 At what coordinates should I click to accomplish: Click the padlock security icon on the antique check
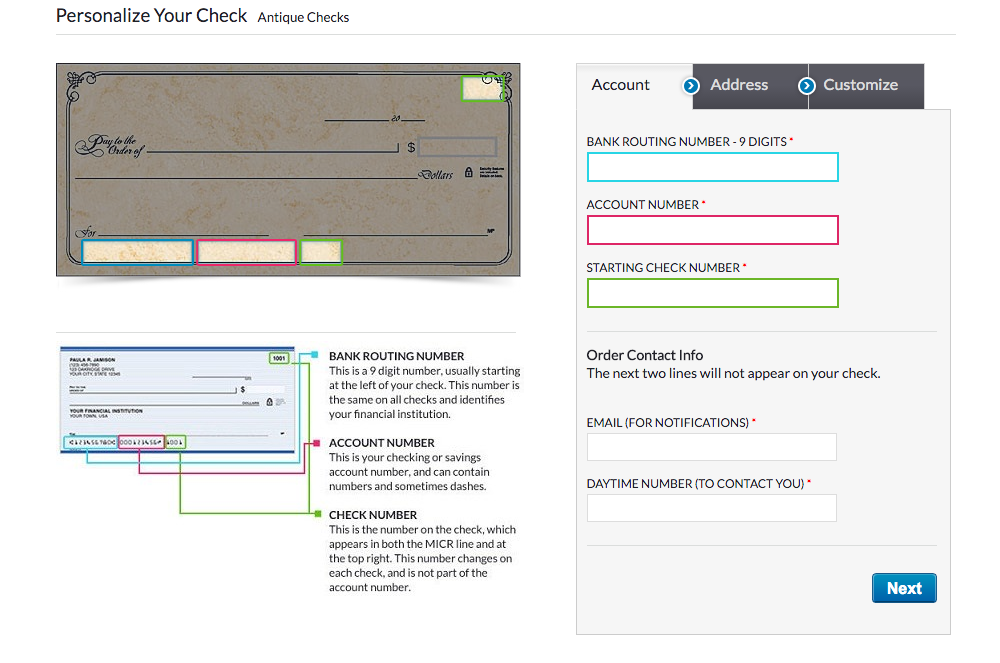click(468, 173)
